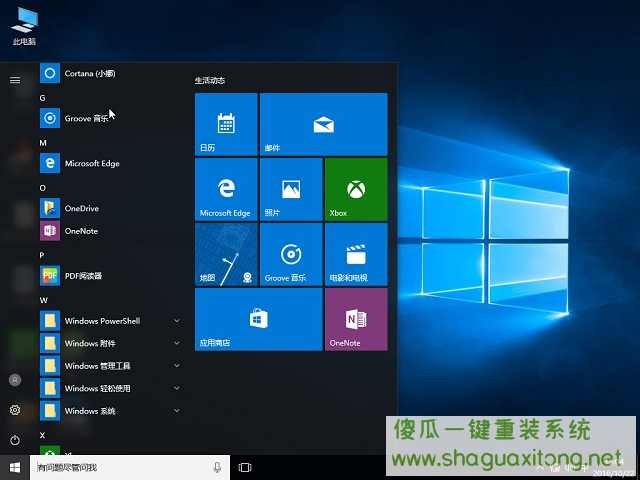Open Microsoft Edge in app list
640x480 pixels.
(110, 163)
